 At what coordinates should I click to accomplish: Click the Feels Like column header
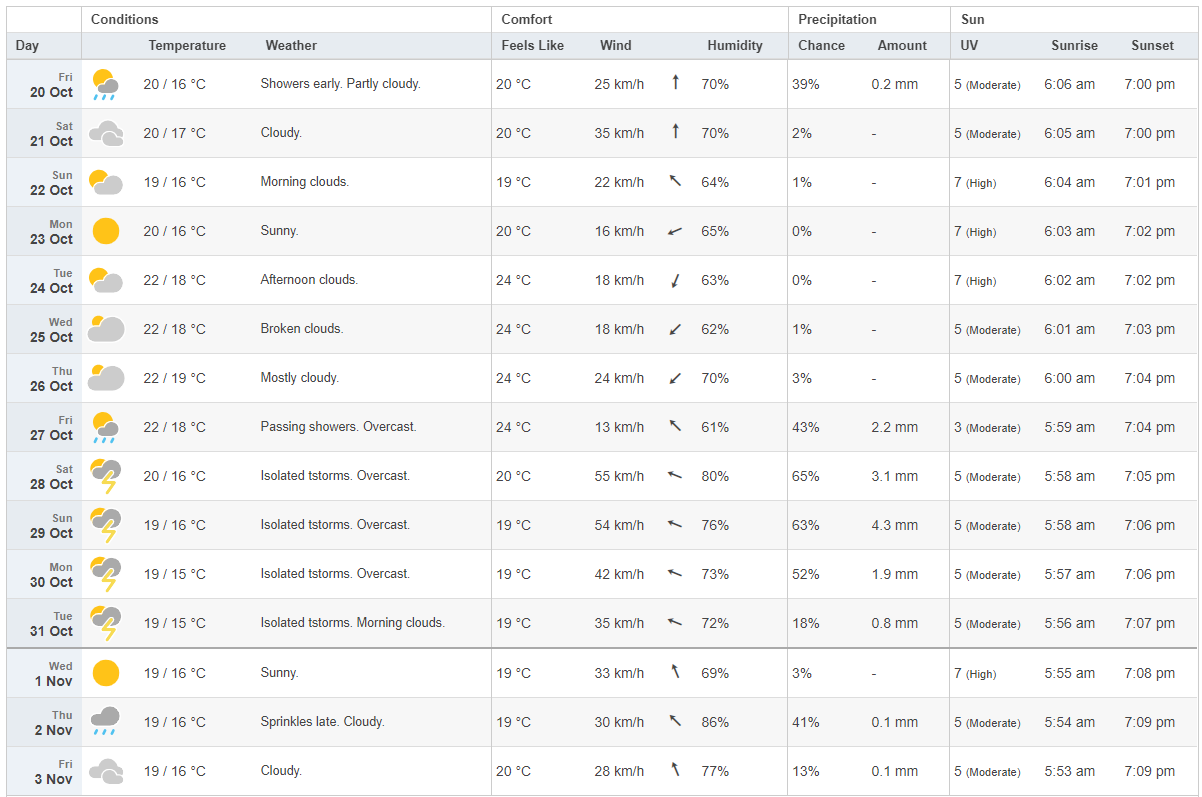click(532, 46)
